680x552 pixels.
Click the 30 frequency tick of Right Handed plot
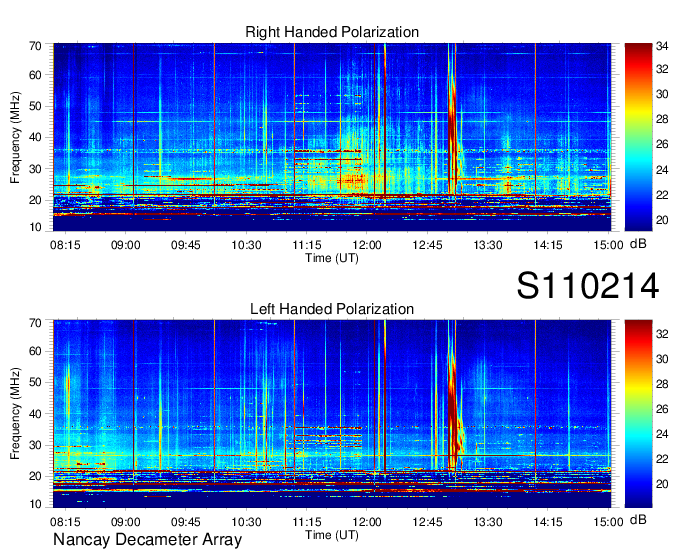35,169
